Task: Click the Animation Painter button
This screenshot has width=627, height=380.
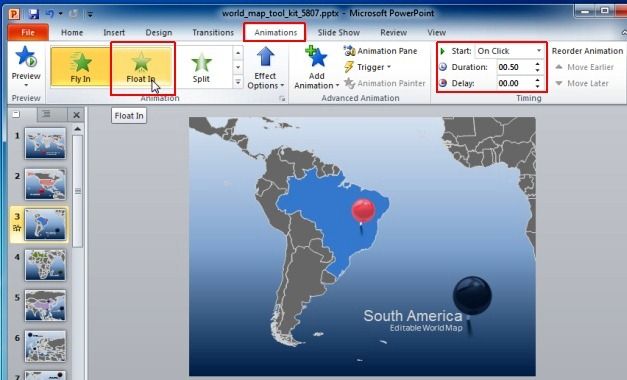Action: pos(385,83)
